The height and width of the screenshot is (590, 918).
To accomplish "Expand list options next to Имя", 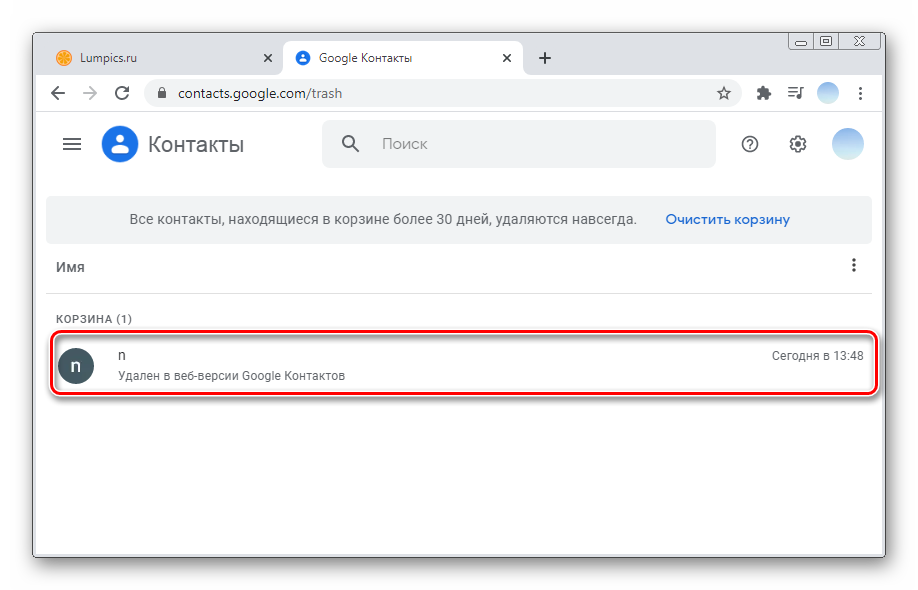I will [x=853, y=265].
